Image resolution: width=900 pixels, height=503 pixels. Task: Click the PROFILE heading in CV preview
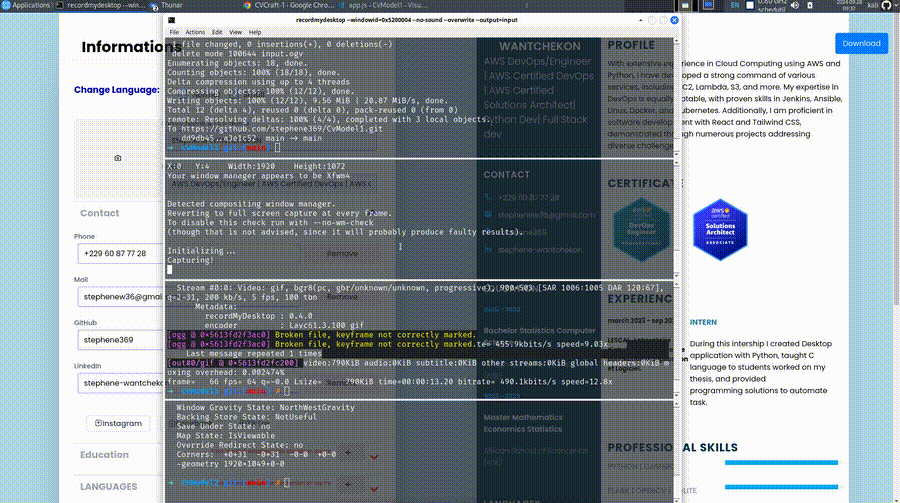coord(631,45)
